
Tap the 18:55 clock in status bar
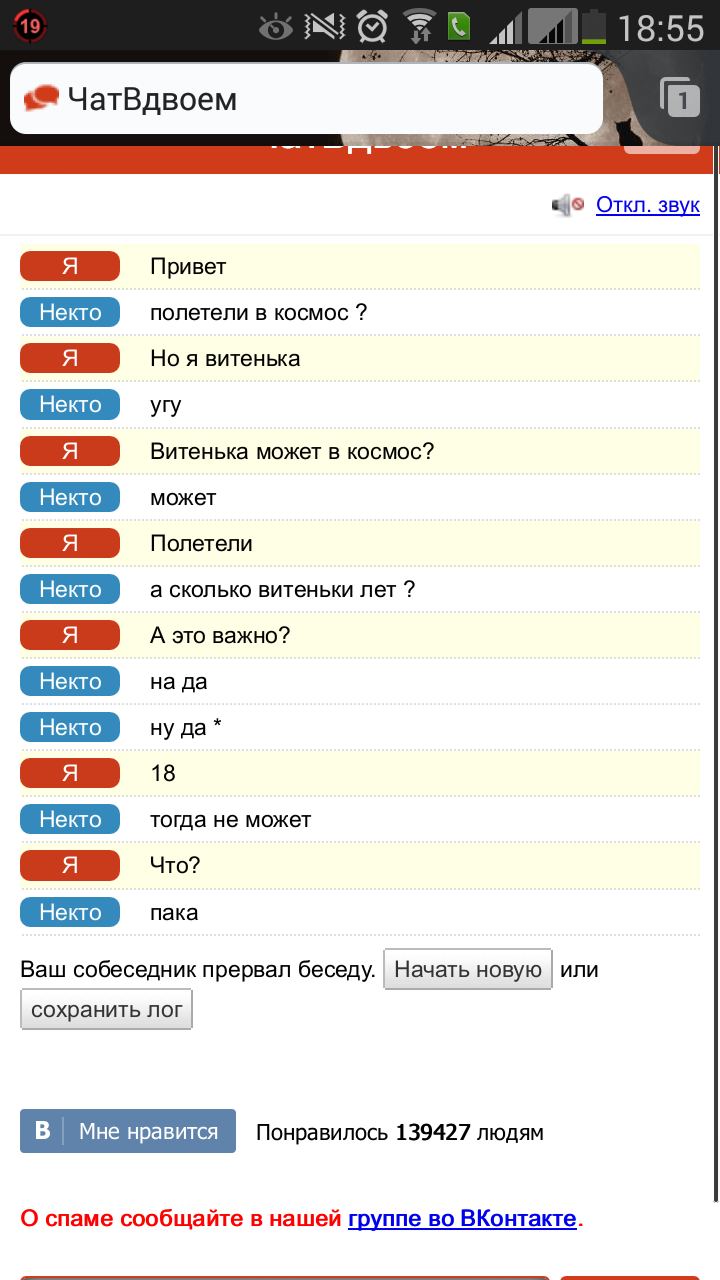[x=661, y=27]
